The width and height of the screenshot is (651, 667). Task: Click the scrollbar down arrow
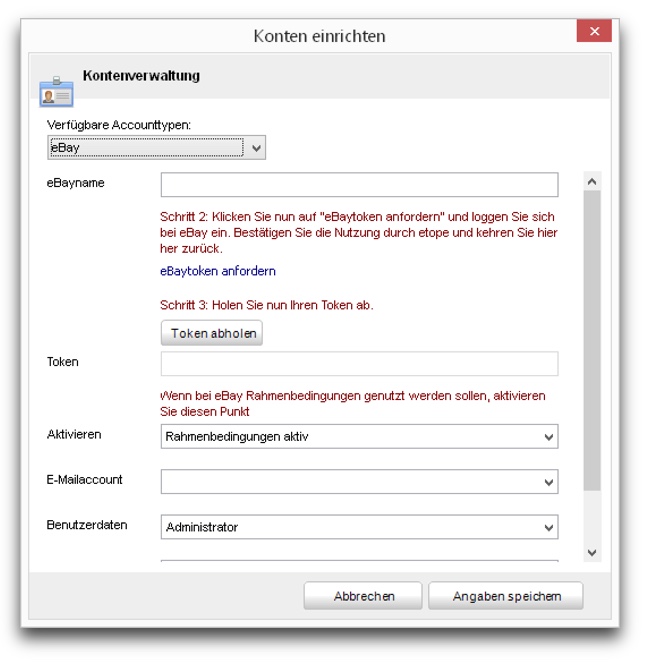592,553
